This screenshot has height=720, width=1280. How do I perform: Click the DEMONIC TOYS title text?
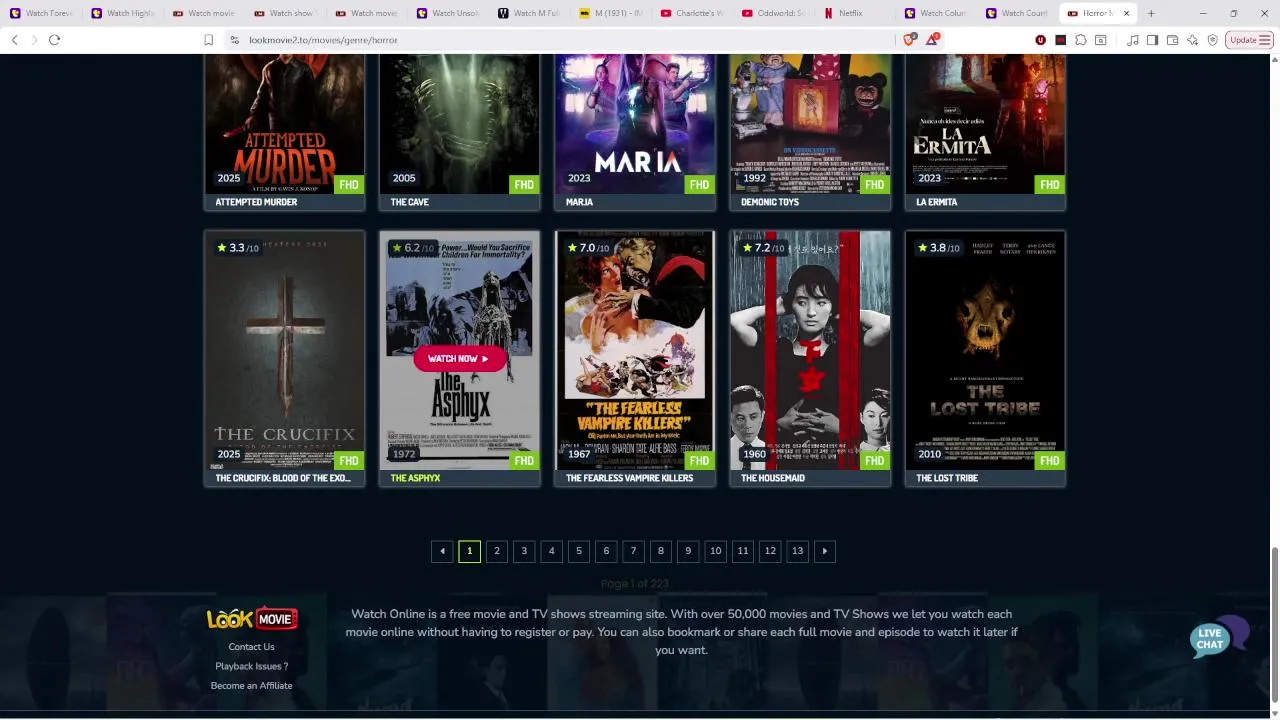click(x=770, y=202)
